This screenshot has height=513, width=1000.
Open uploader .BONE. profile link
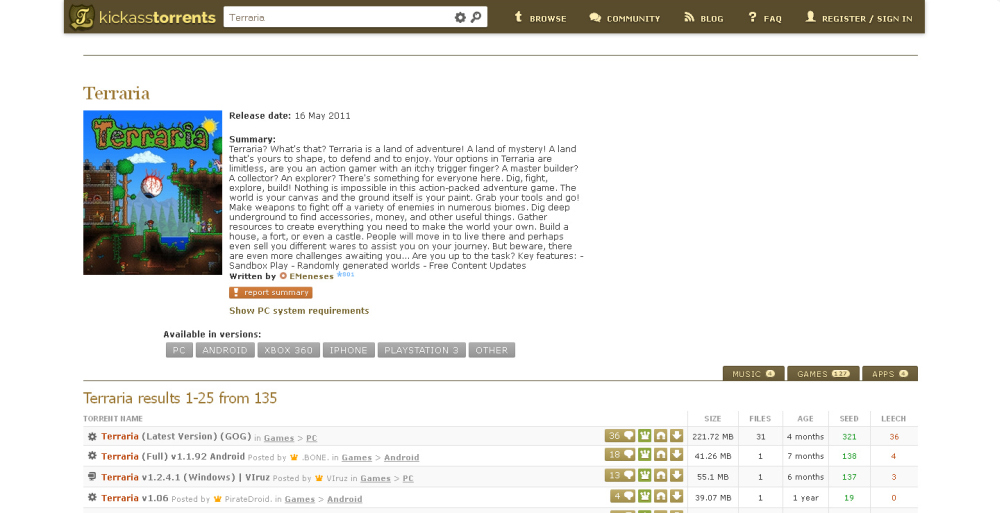pos(314,457)
